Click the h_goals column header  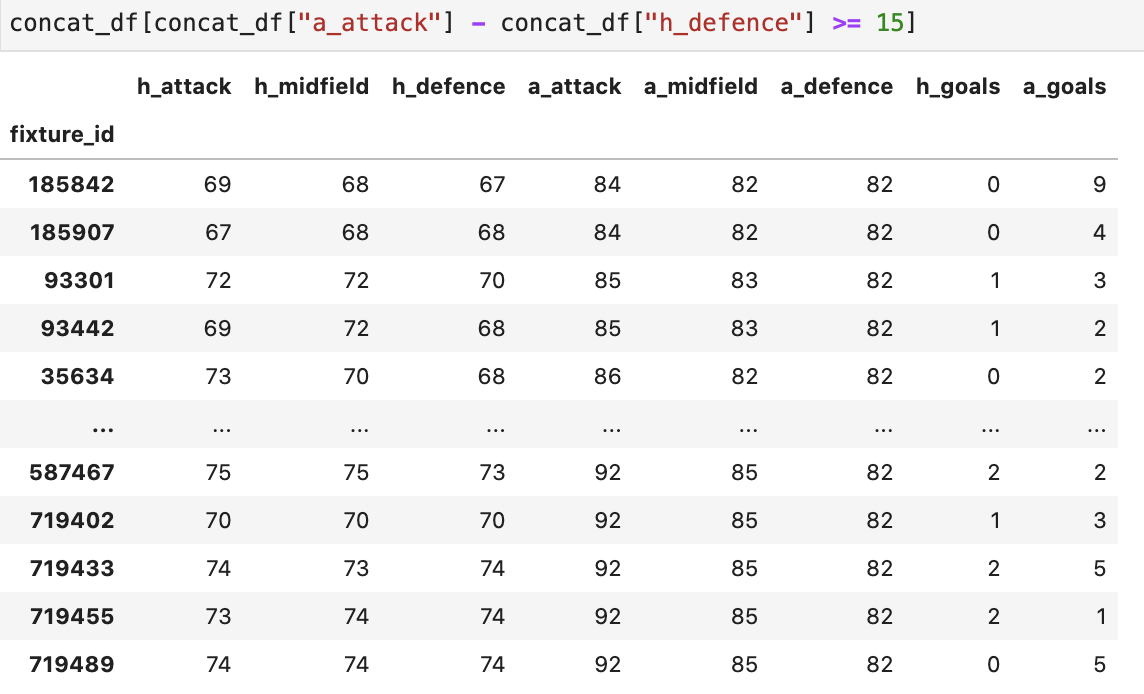click(958, 87)
